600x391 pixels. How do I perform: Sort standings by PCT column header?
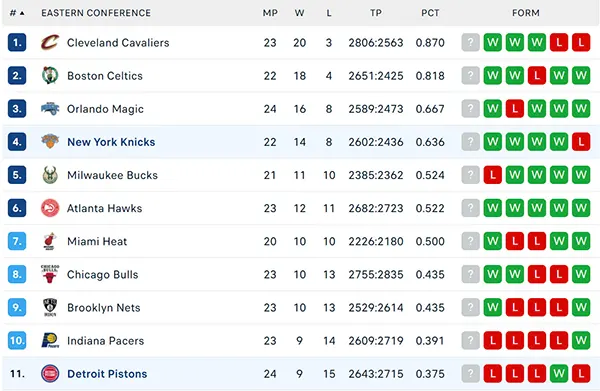click(x=430, y=13)
